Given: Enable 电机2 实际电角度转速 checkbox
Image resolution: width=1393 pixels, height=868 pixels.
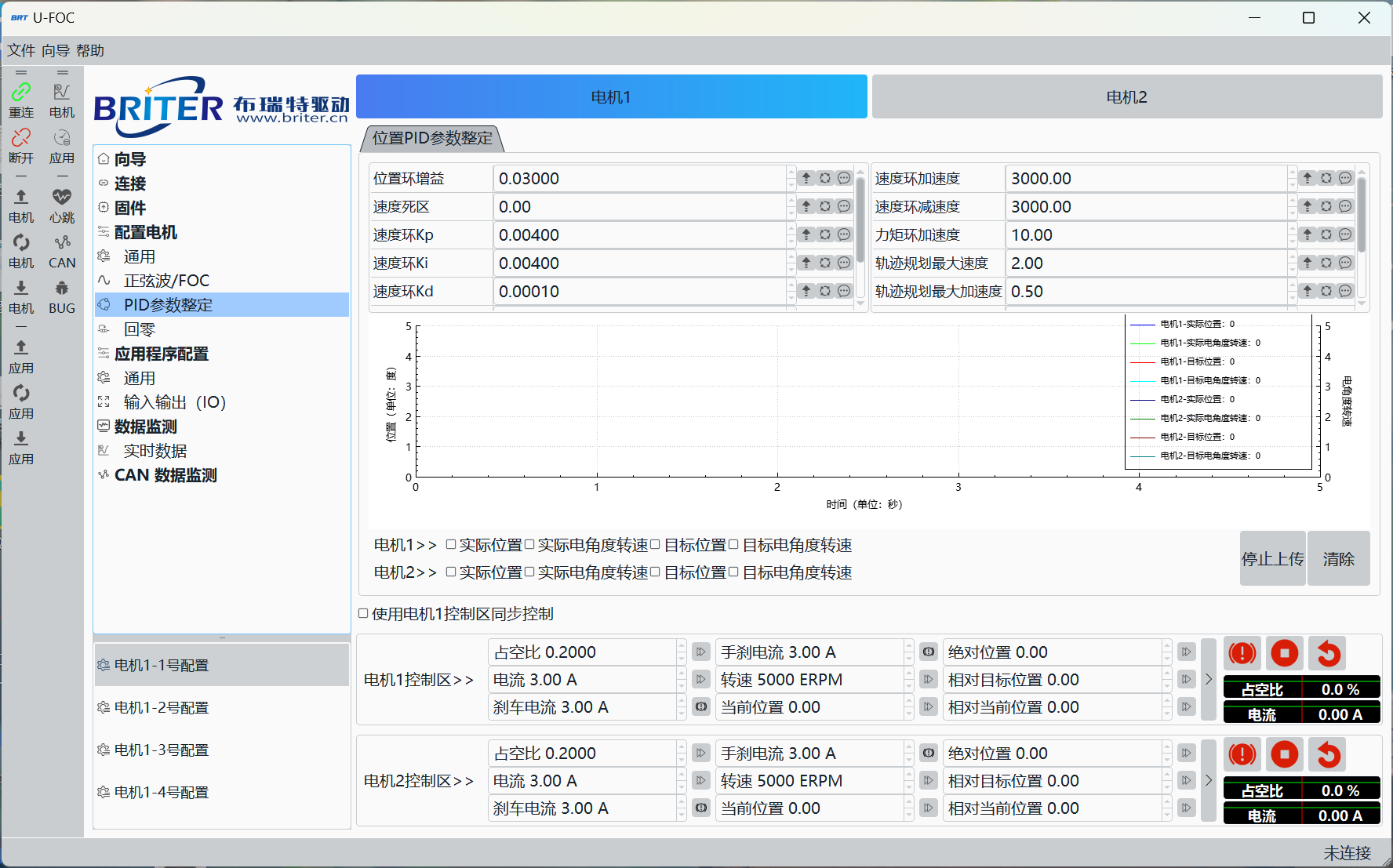Looking at the screenshot, I should click(x=529, y=572).
